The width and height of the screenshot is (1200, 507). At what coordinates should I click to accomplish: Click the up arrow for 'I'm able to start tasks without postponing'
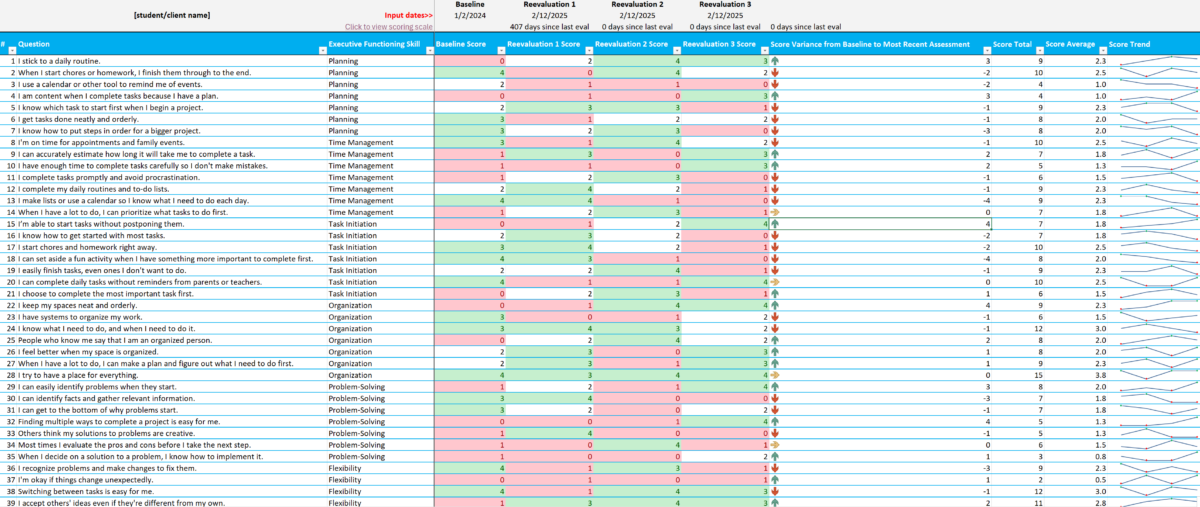click(774, 223)
